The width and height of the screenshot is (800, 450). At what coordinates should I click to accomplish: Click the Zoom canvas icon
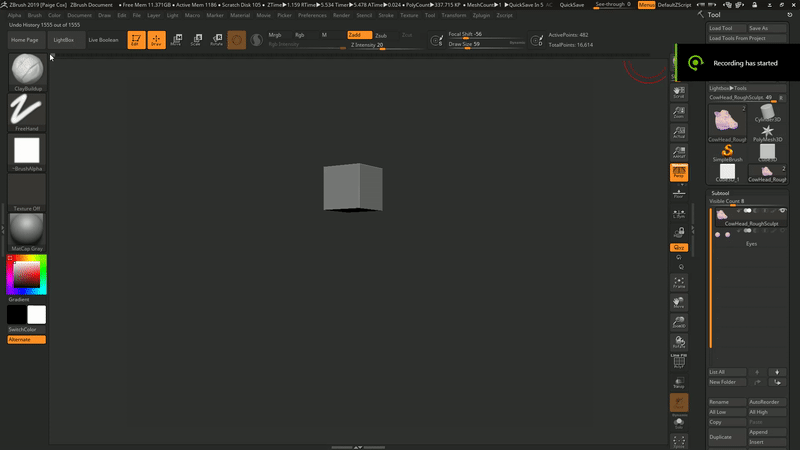coord(679,112)
